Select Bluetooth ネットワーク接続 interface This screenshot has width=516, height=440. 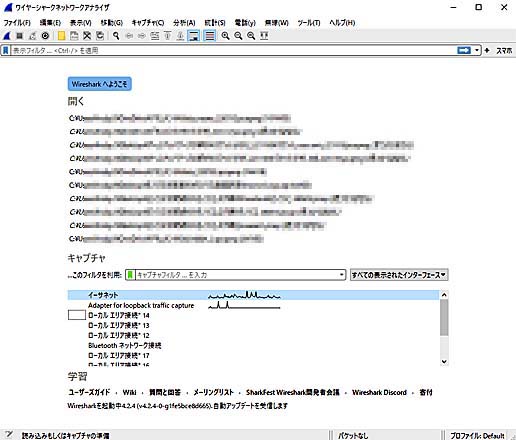[253, 345]
